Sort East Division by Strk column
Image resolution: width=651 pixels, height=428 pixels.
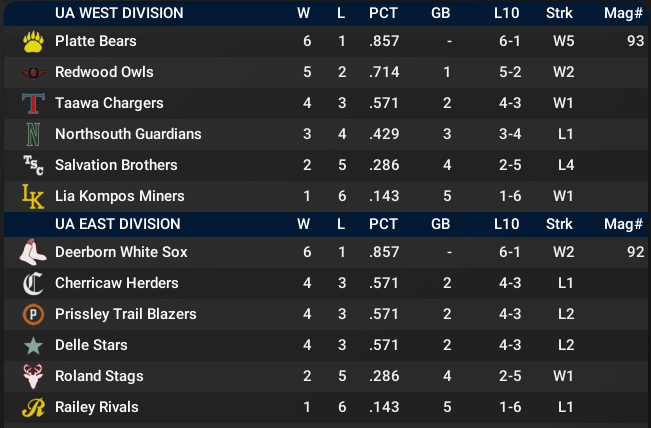tap(560, 224)
